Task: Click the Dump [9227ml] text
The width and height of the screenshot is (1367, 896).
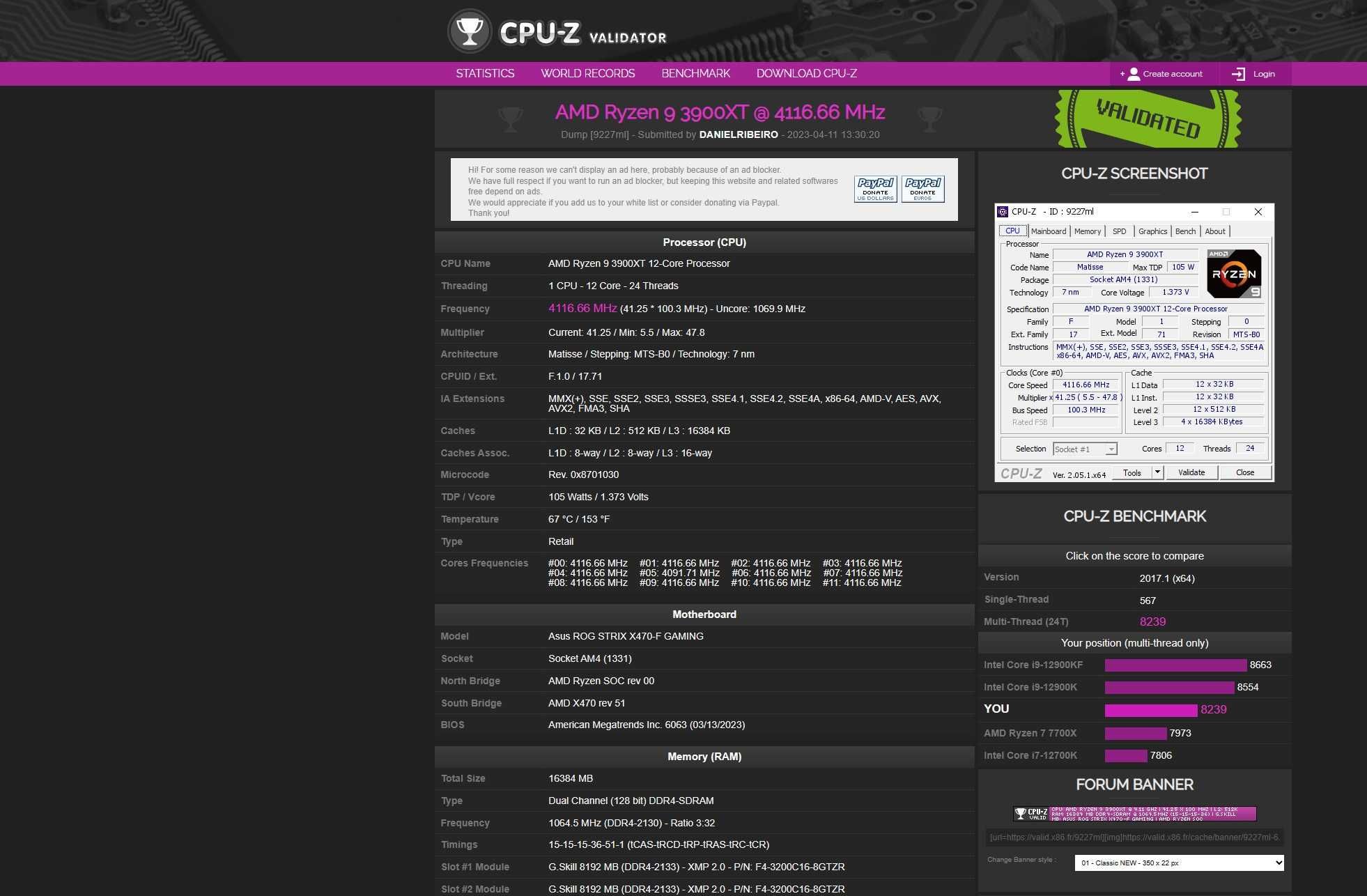Action: tap(594, 134)
